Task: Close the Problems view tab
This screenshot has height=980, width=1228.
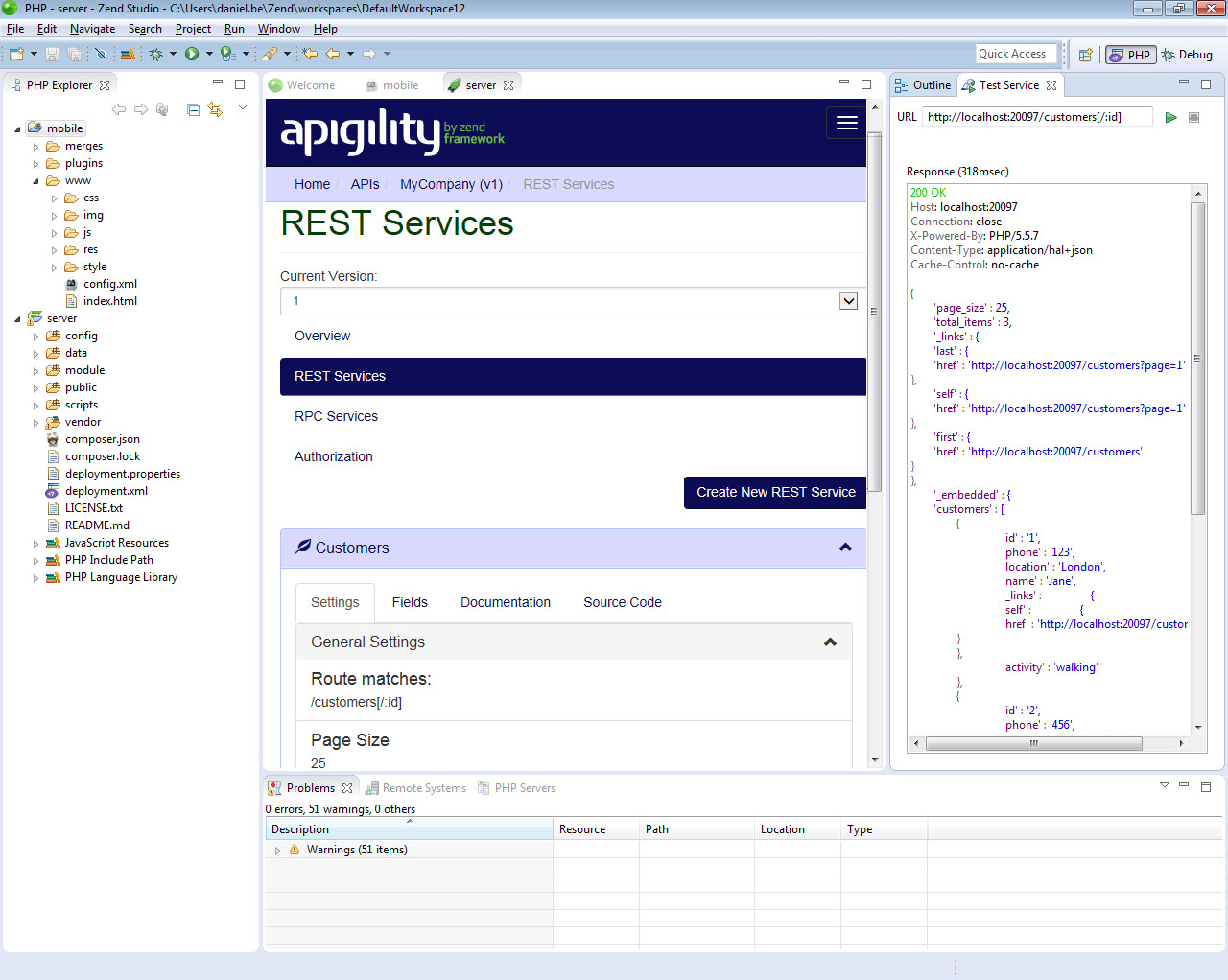Action: 347,788
